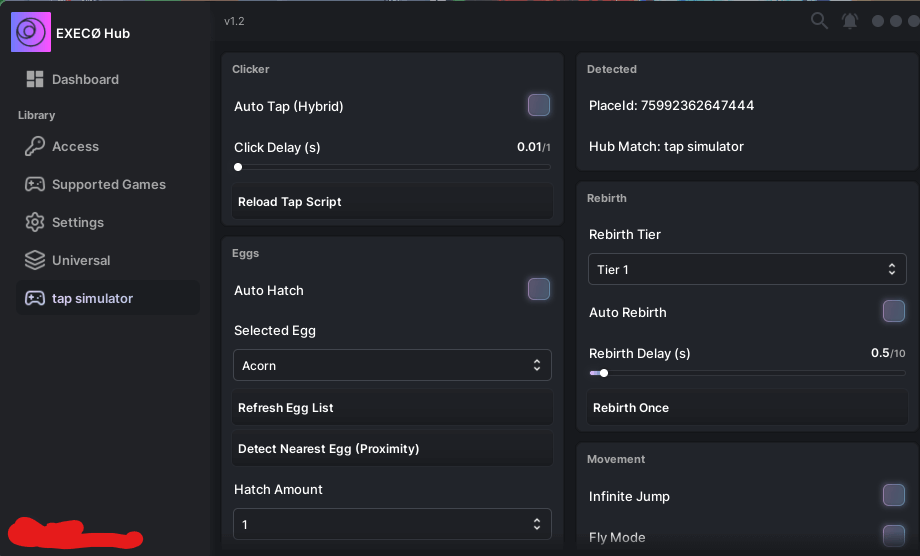Click the Clicker section heading
Image resolution: width=920 pixels, height=556 pixels.
(251, 69)
